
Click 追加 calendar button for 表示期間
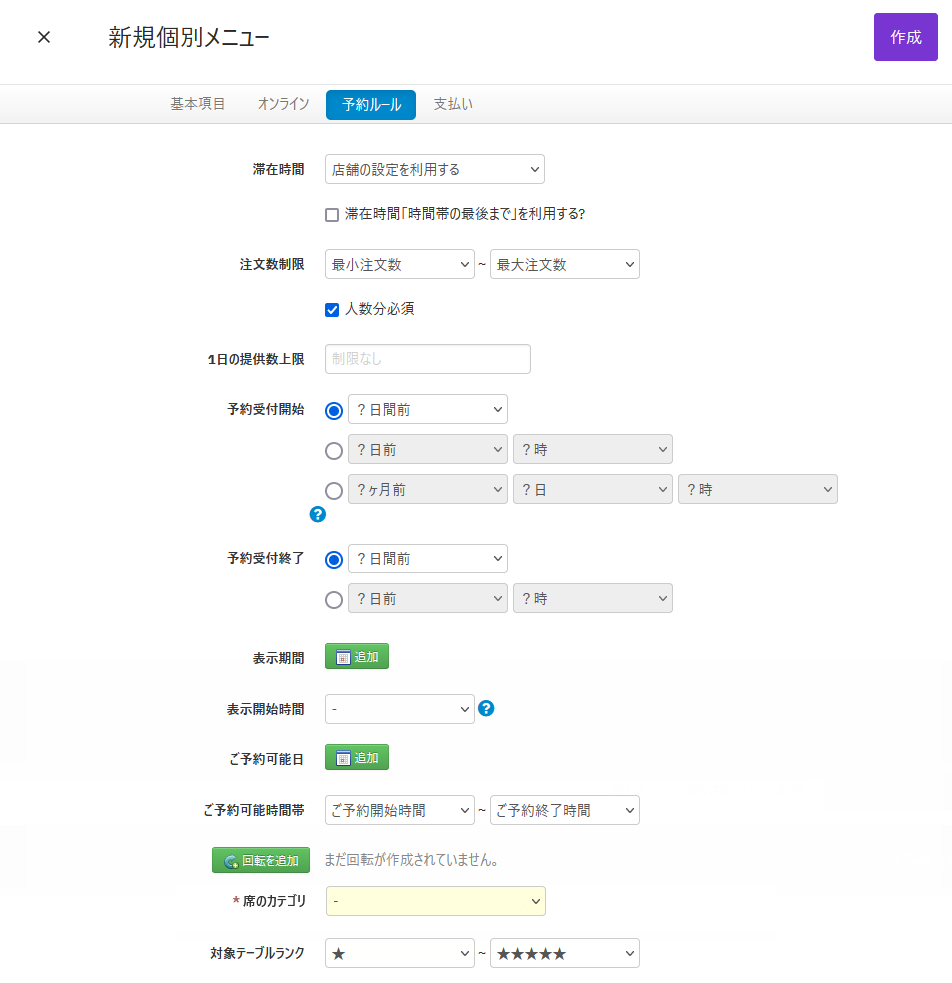click(357, 656)
